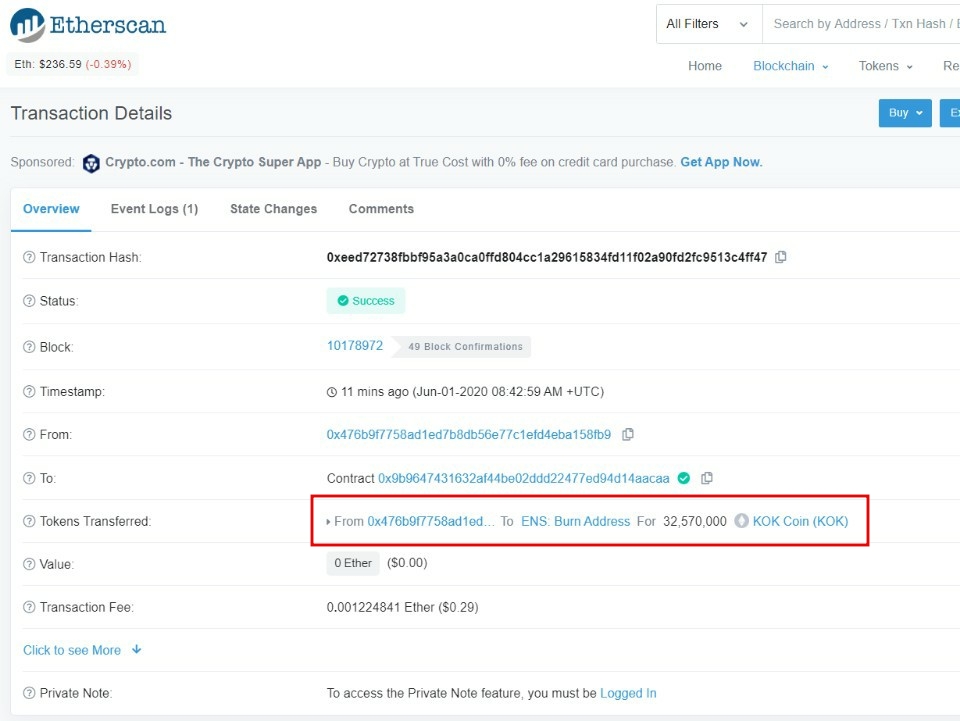
Task: Click the Transaction Details heading
Action: (x=91, y=113)
